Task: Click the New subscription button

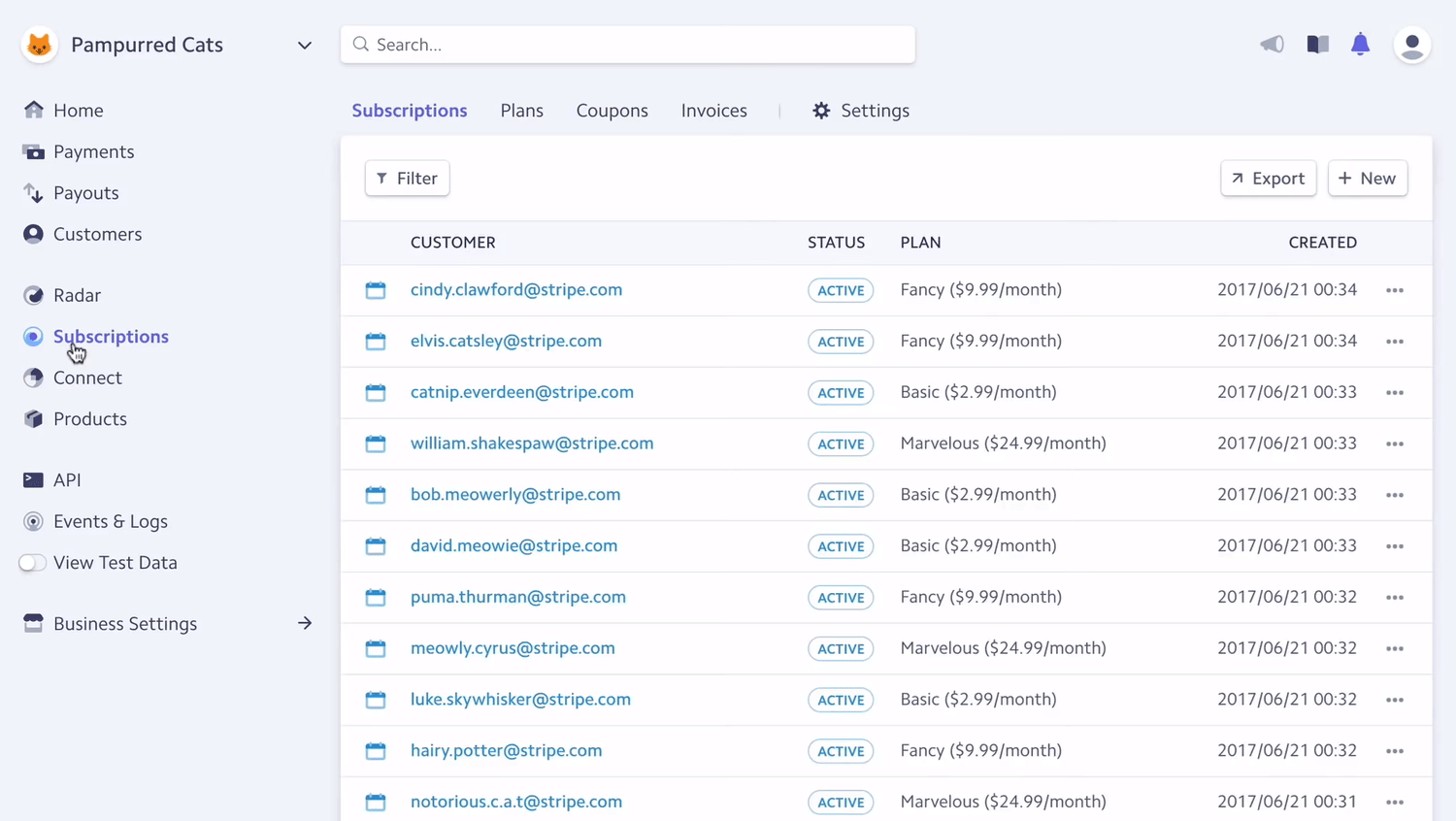Action: (1367, 178)
